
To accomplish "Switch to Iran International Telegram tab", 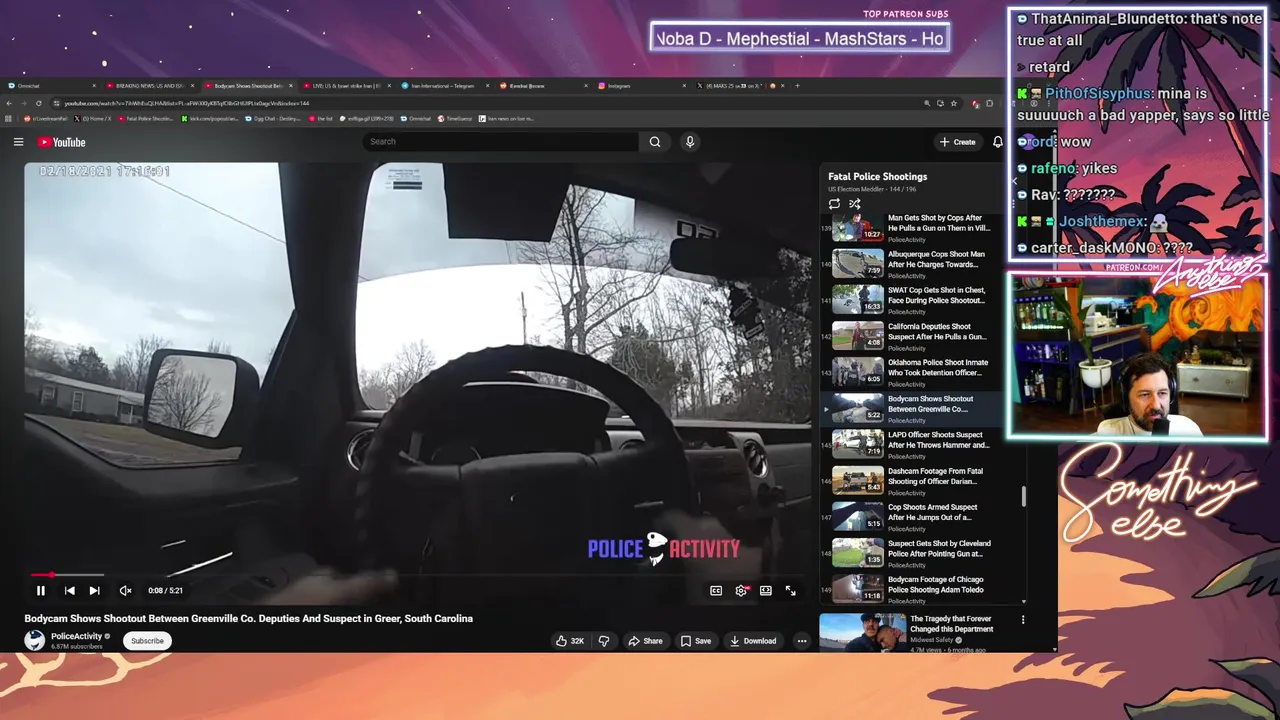I will [444, 86].
